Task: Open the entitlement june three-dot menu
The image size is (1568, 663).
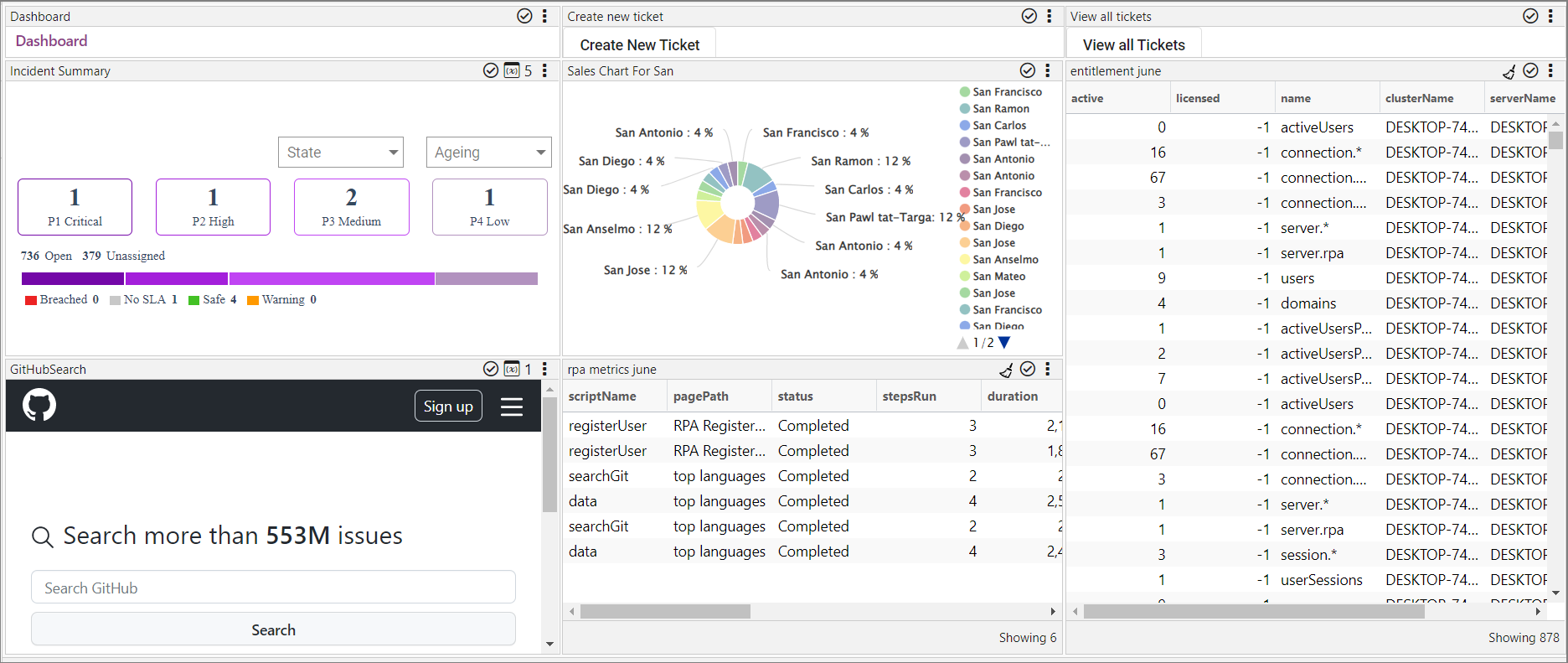Action: tap(1550, 70)
